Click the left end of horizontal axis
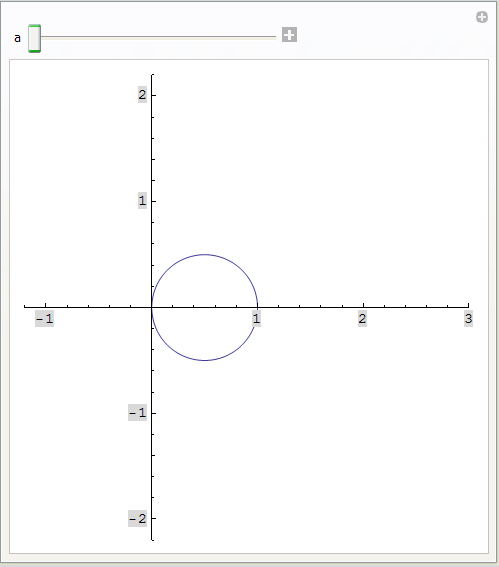The image size is (499, 567). pyautogui.click(x=25, y=307)
